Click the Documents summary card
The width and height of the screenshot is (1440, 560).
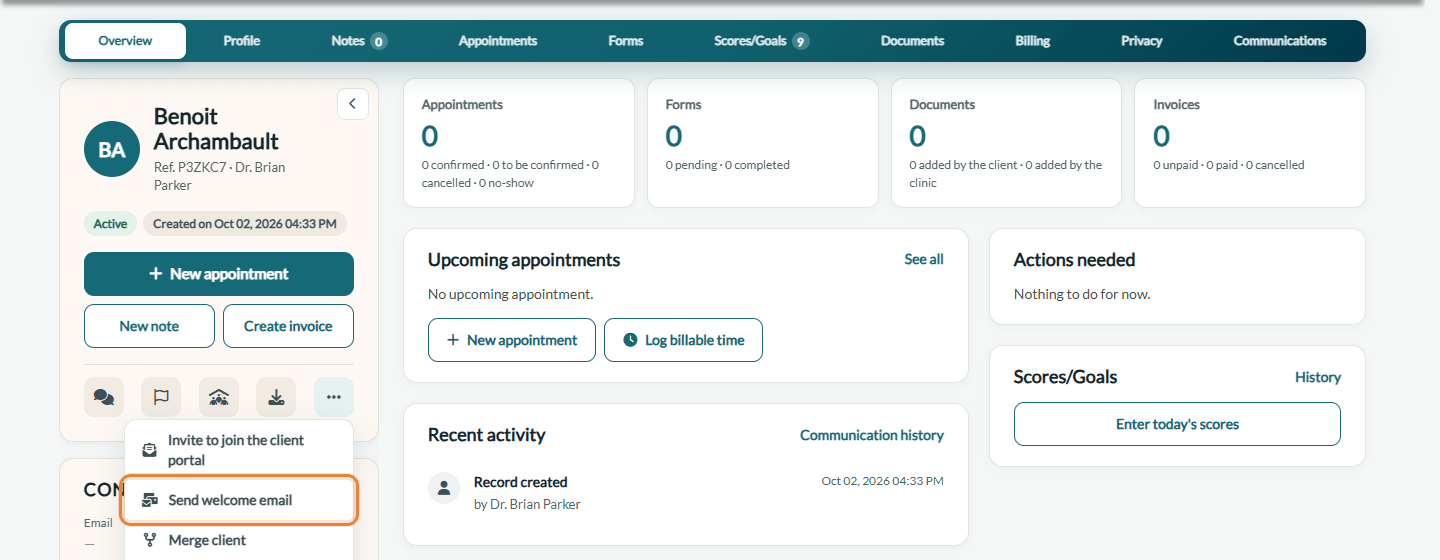[1007, 143]
